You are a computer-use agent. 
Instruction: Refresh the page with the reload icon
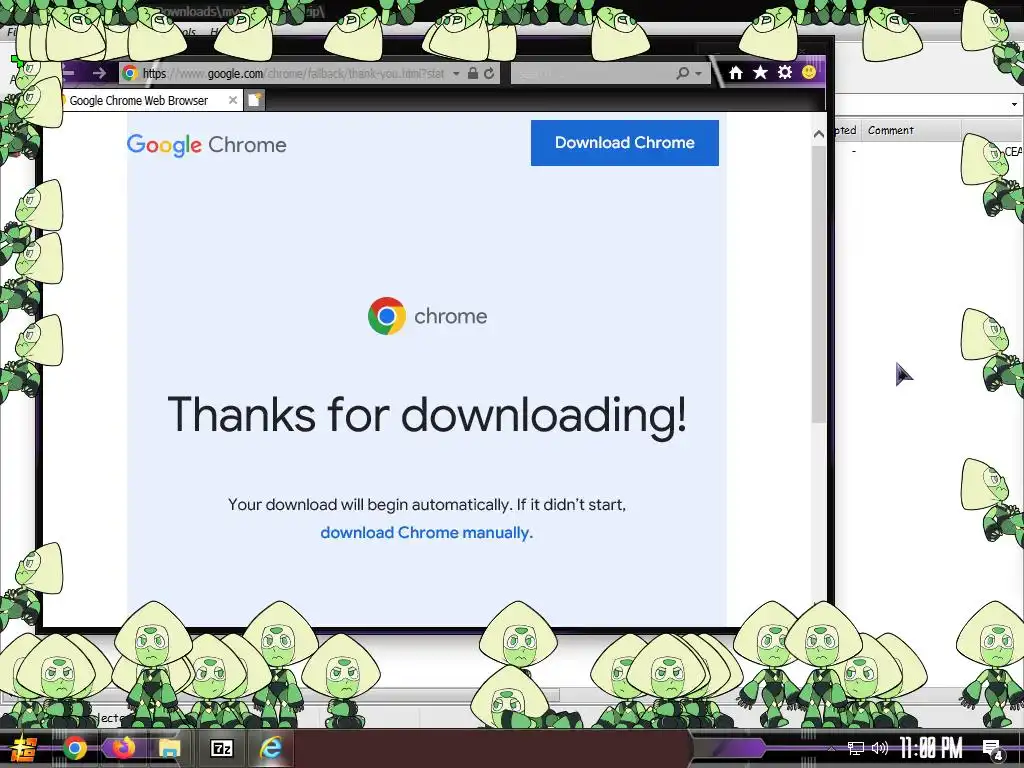point(489,73)
